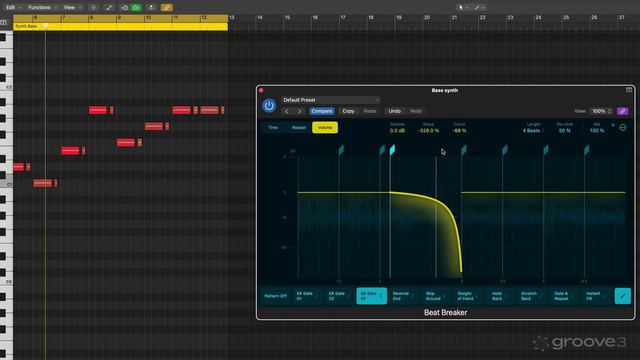Open the View menu in the piano roll
The image size is (640, 360).
(x=72, y=7)
